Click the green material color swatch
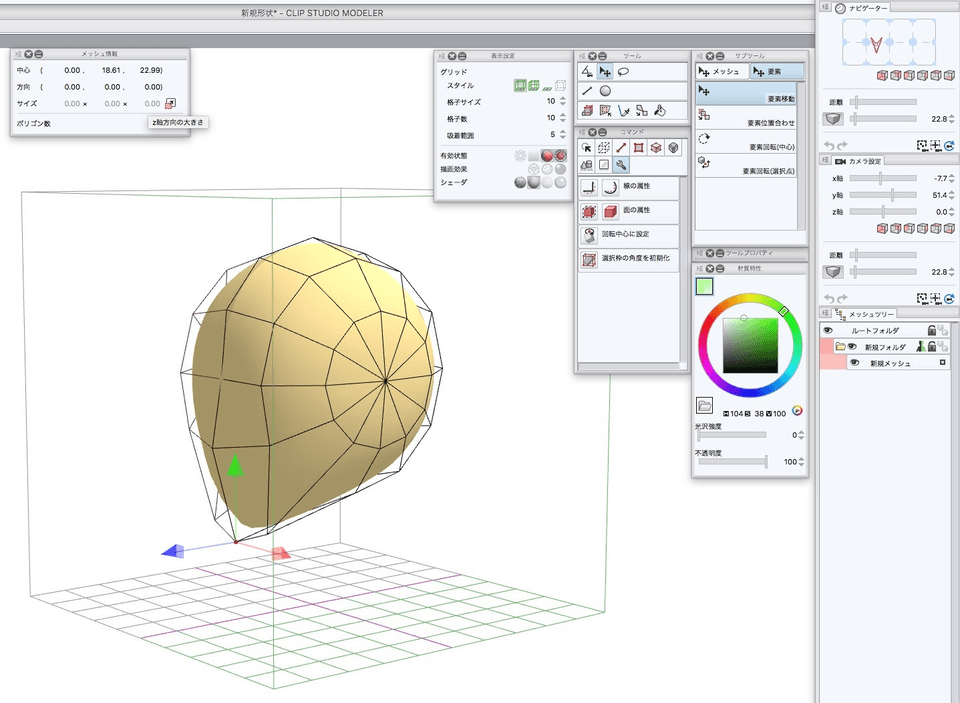The image size is (960, 703). point(704,286)
